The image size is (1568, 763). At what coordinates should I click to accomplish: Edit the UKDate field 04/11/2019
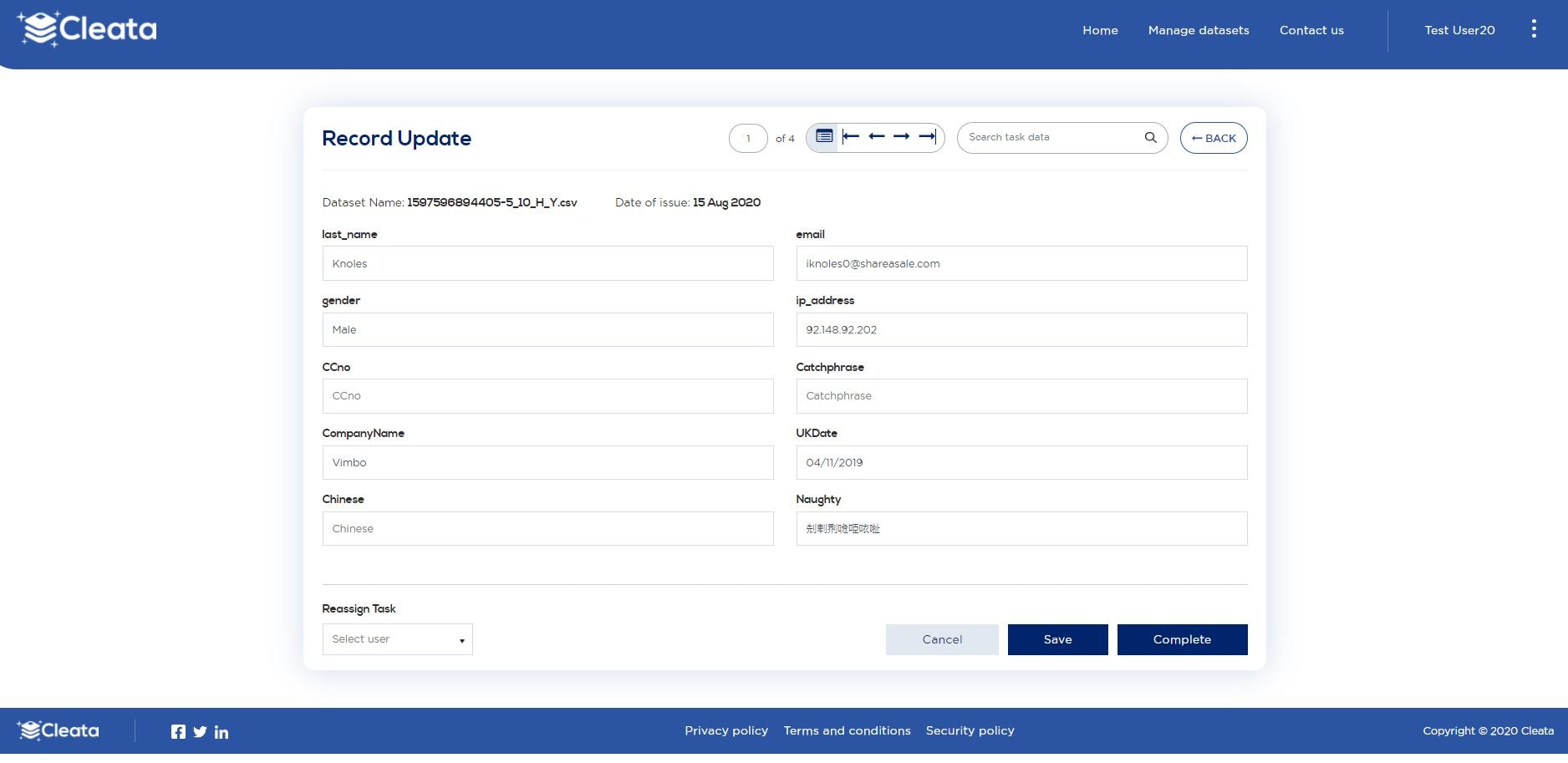point(1021,462)
